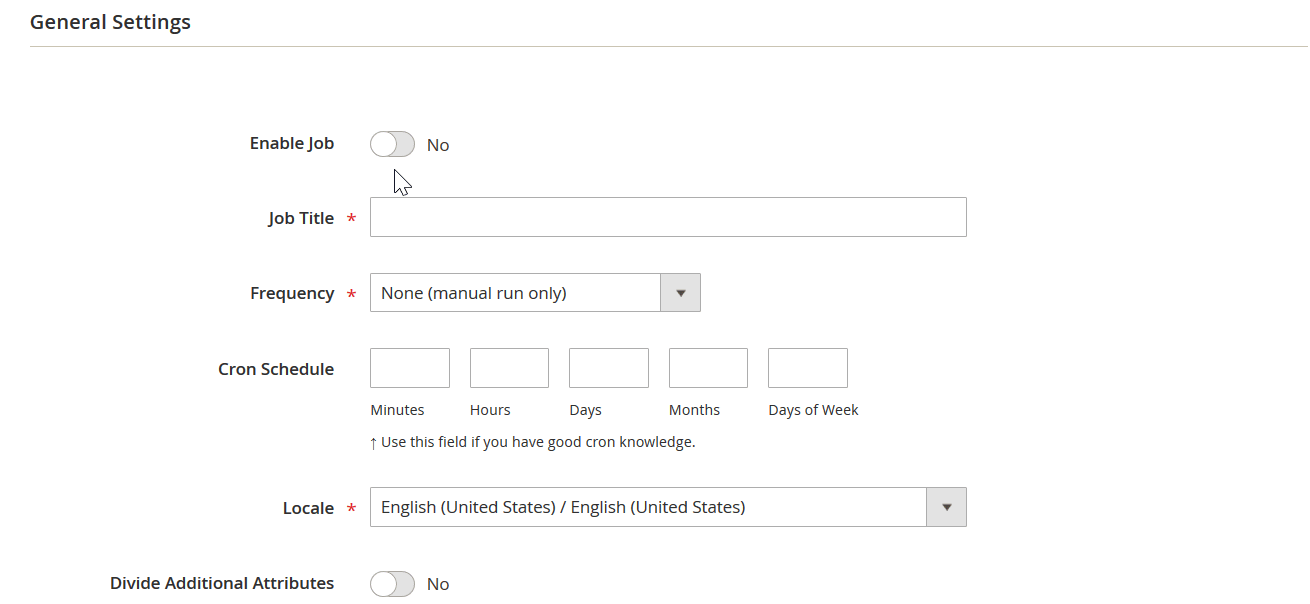Focus the cron Days of Week input box

coord(807,368)
